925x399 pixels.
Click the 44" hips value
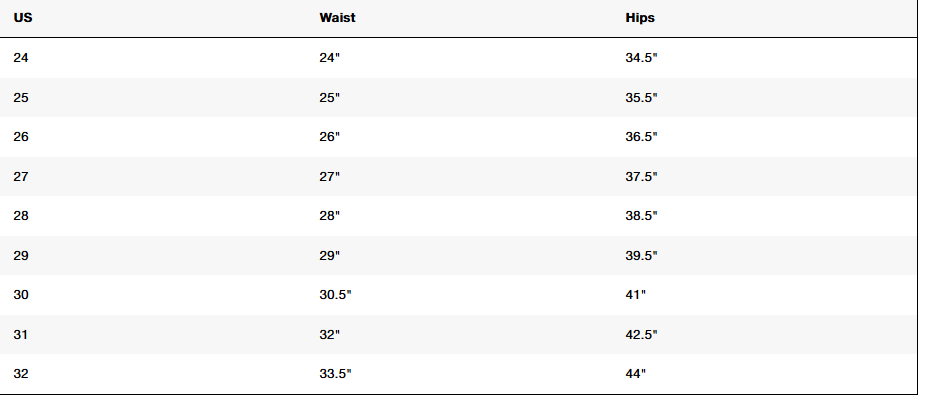coord(635,374)
